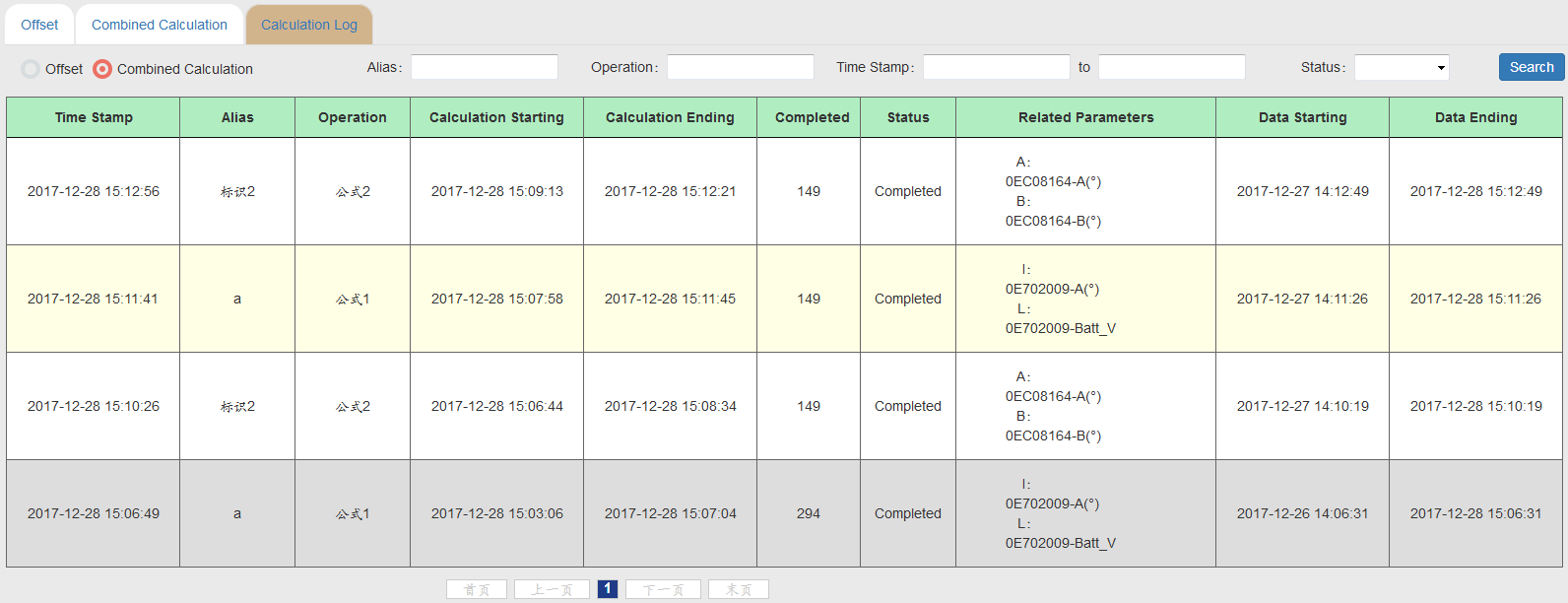The image size is (1568, 603).
Task: Go to page 1 in pagination
Action: click(608, 589)
